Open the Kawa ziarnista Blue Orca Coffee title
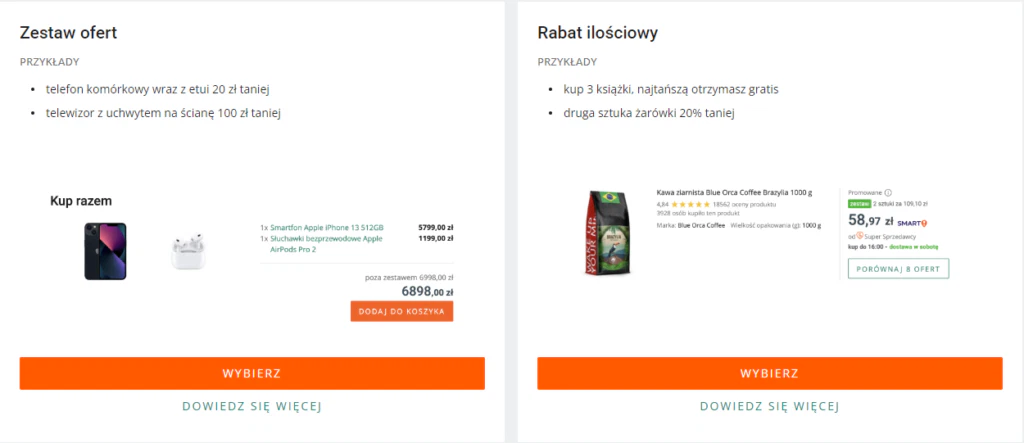Image resolution: width=1024 pixels, height=443 pixels. [734, 192]
